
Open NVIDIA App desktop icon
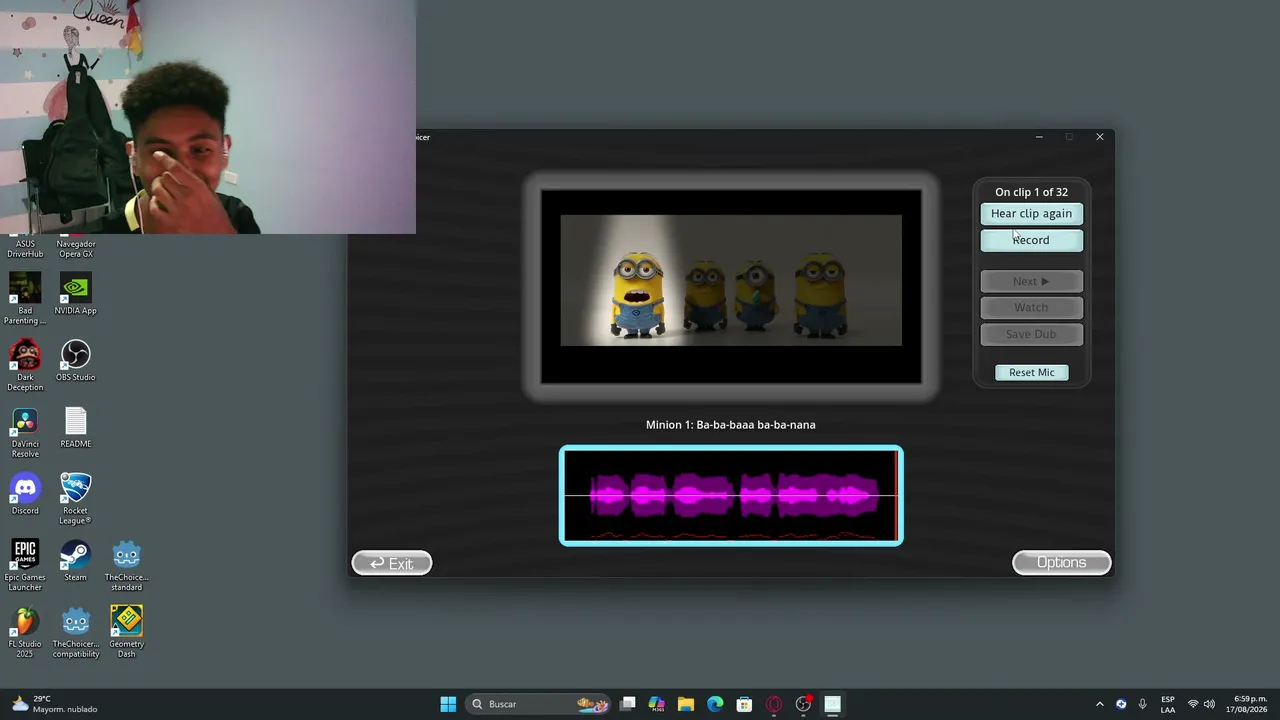click(x=76, y=294)
